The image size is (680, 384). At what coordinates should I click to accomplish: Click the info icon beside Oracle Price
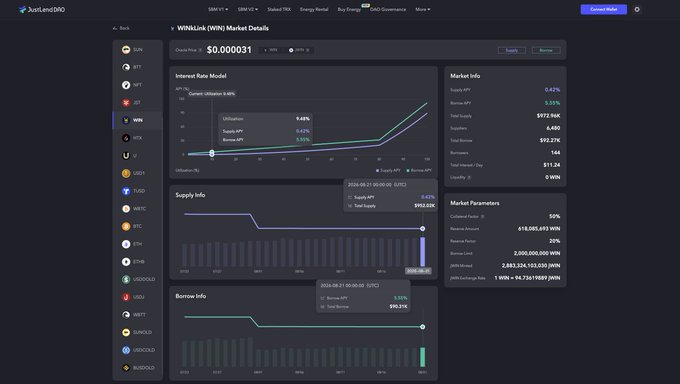200,50
